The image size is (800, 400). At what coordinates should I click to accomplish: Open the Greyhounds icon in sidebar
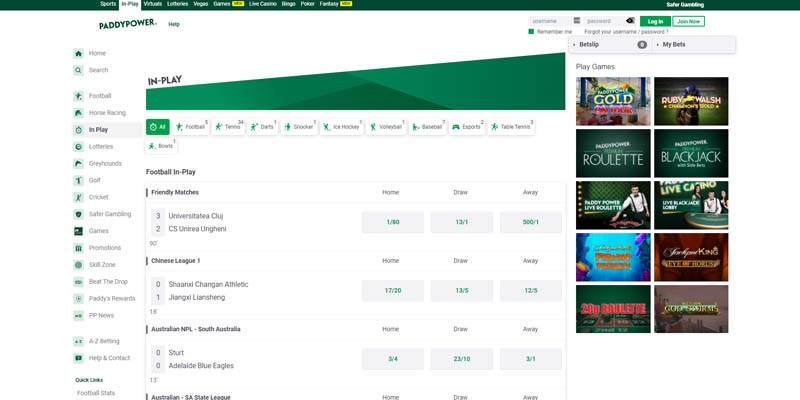78,163
